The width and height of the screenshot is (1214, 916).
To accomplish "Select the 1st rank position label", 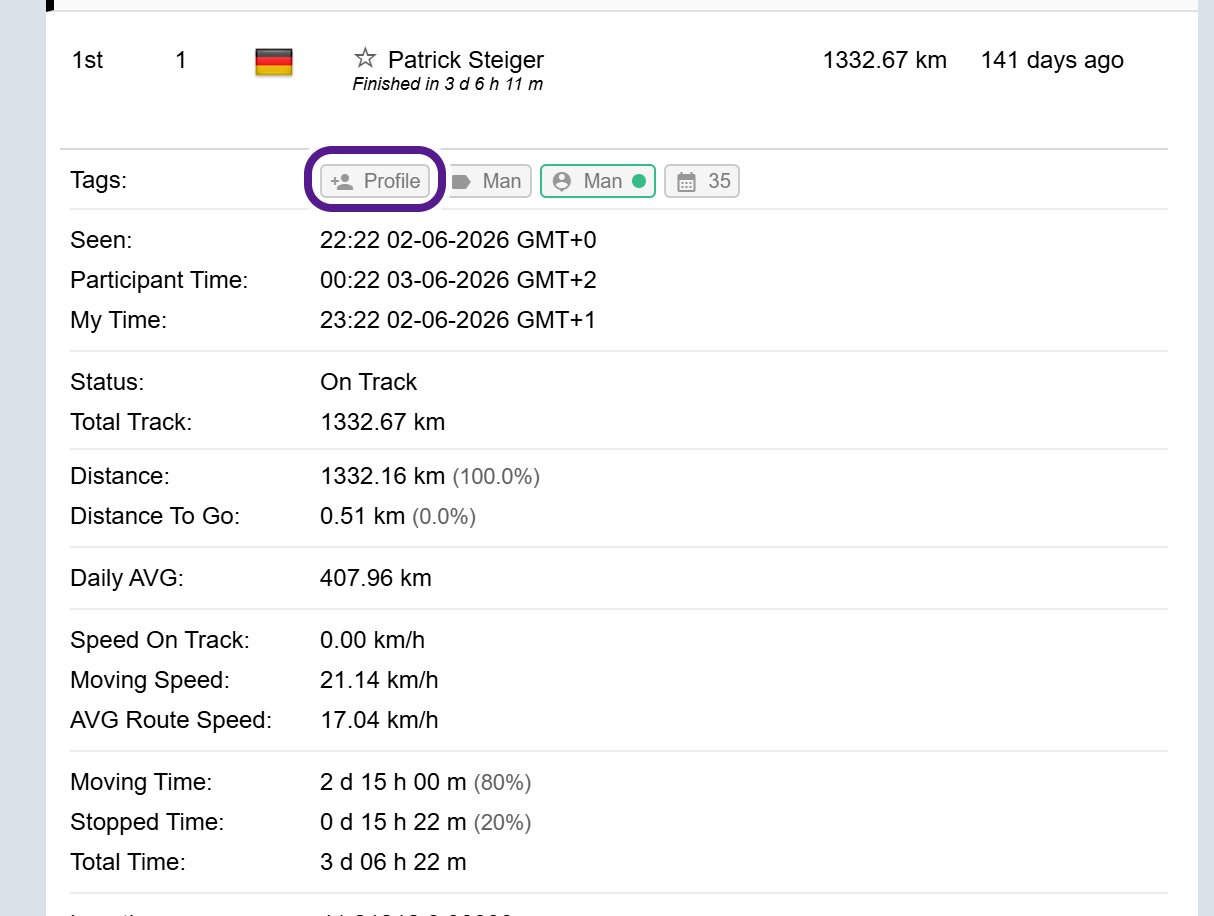I will 87,60.
